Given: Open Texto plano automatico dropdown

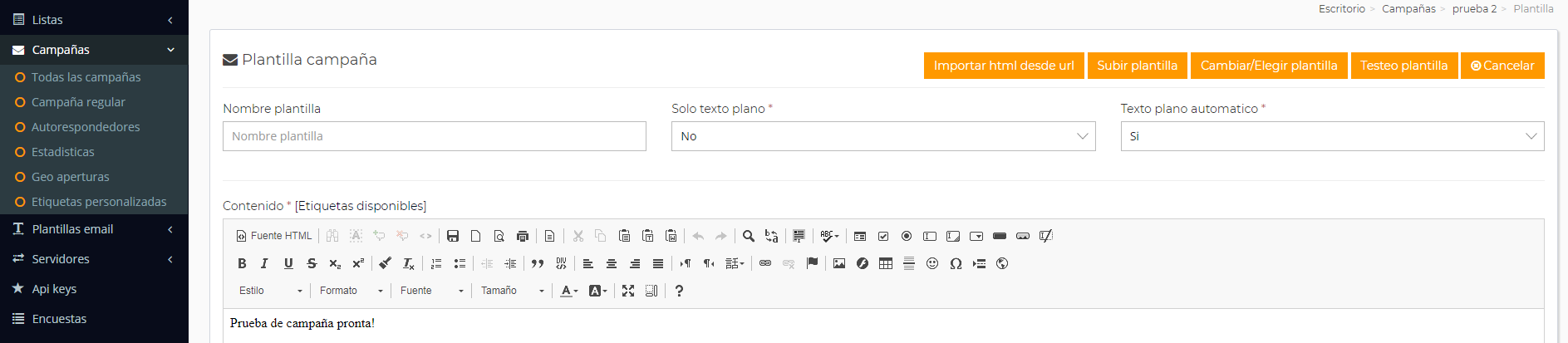Looking at the screenshot, I should [x=1332, y=136].
